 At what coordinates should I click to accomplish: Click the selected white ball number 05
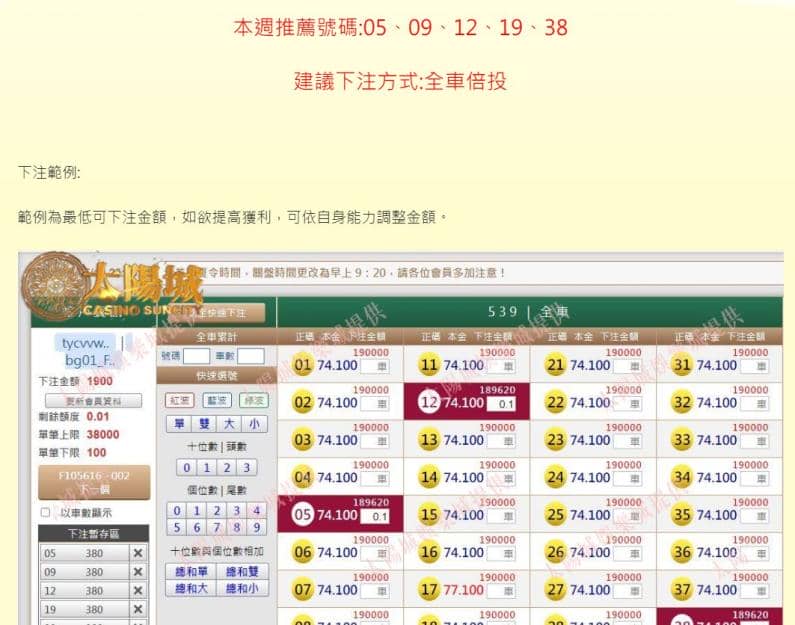coord(303,515)
